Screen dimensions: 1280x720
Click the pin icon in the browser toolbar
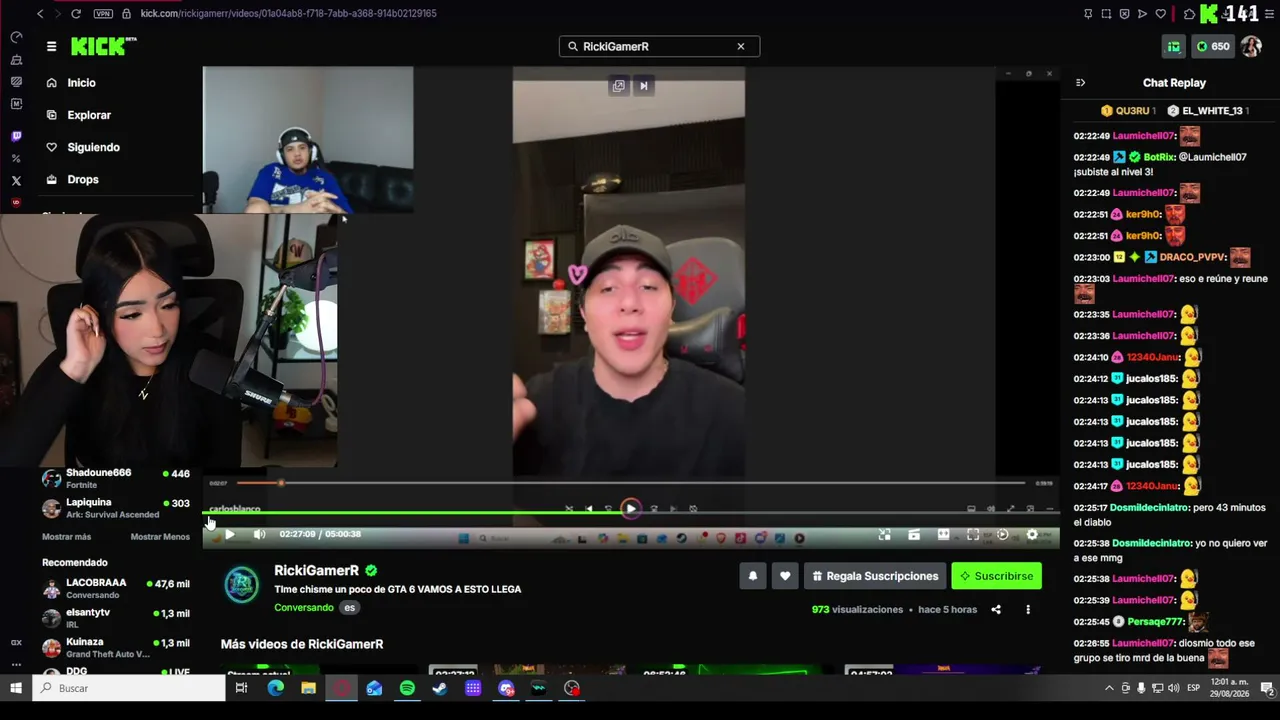point(1088,14)
